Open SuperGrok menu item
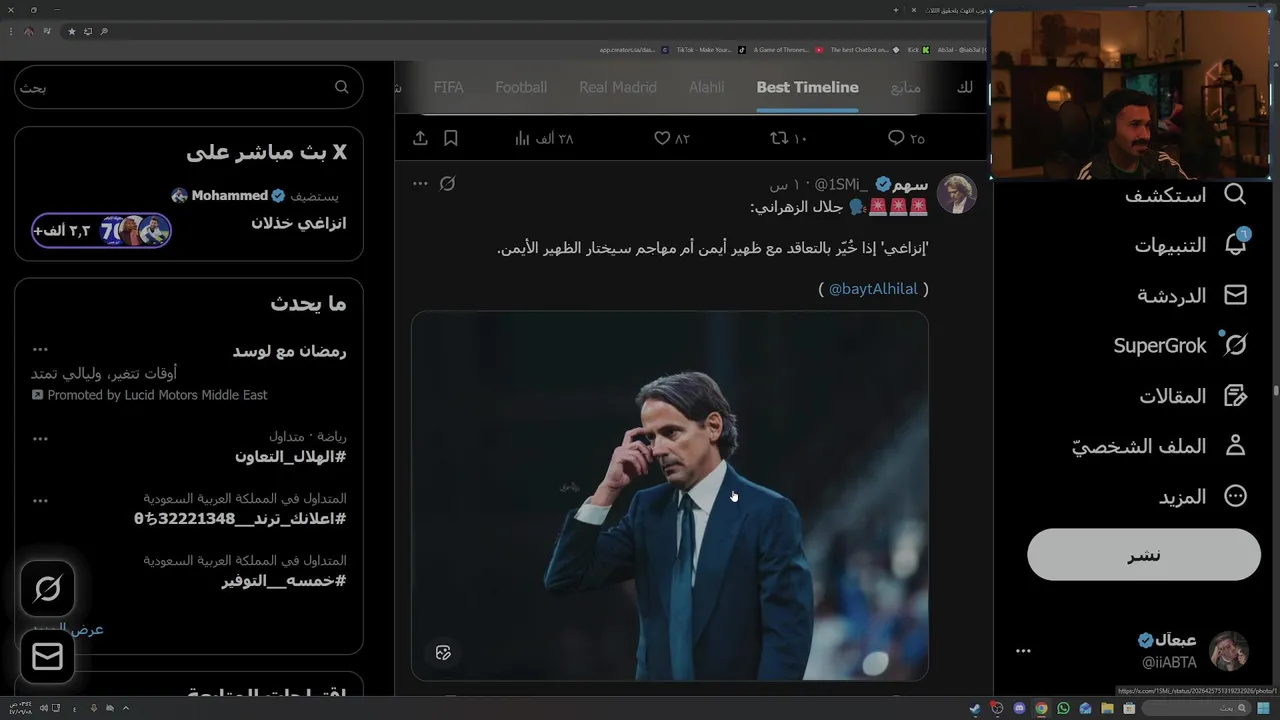The width and height of the screenshot is (1280, 720). (x=1160, y=346)
